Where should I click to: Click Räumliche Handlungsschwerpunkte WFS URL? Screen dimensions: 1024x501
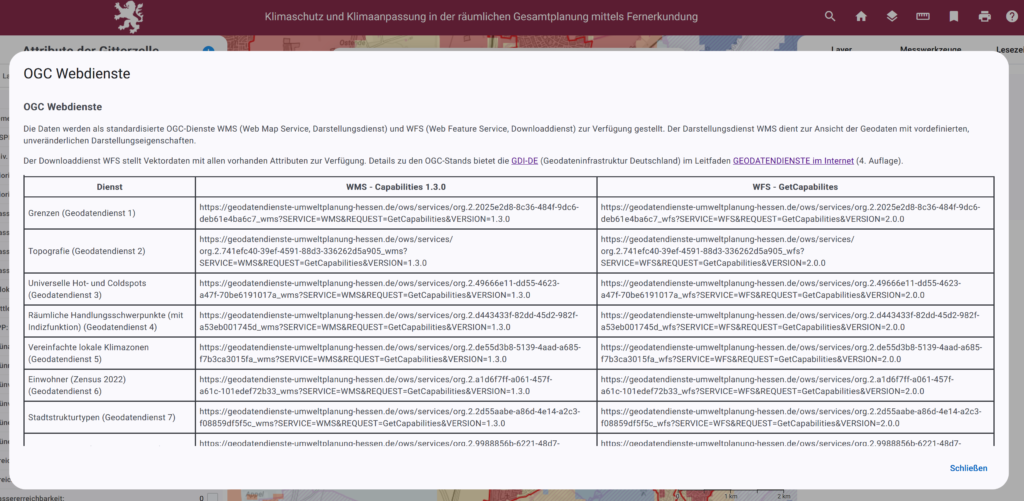coord(790,321)
